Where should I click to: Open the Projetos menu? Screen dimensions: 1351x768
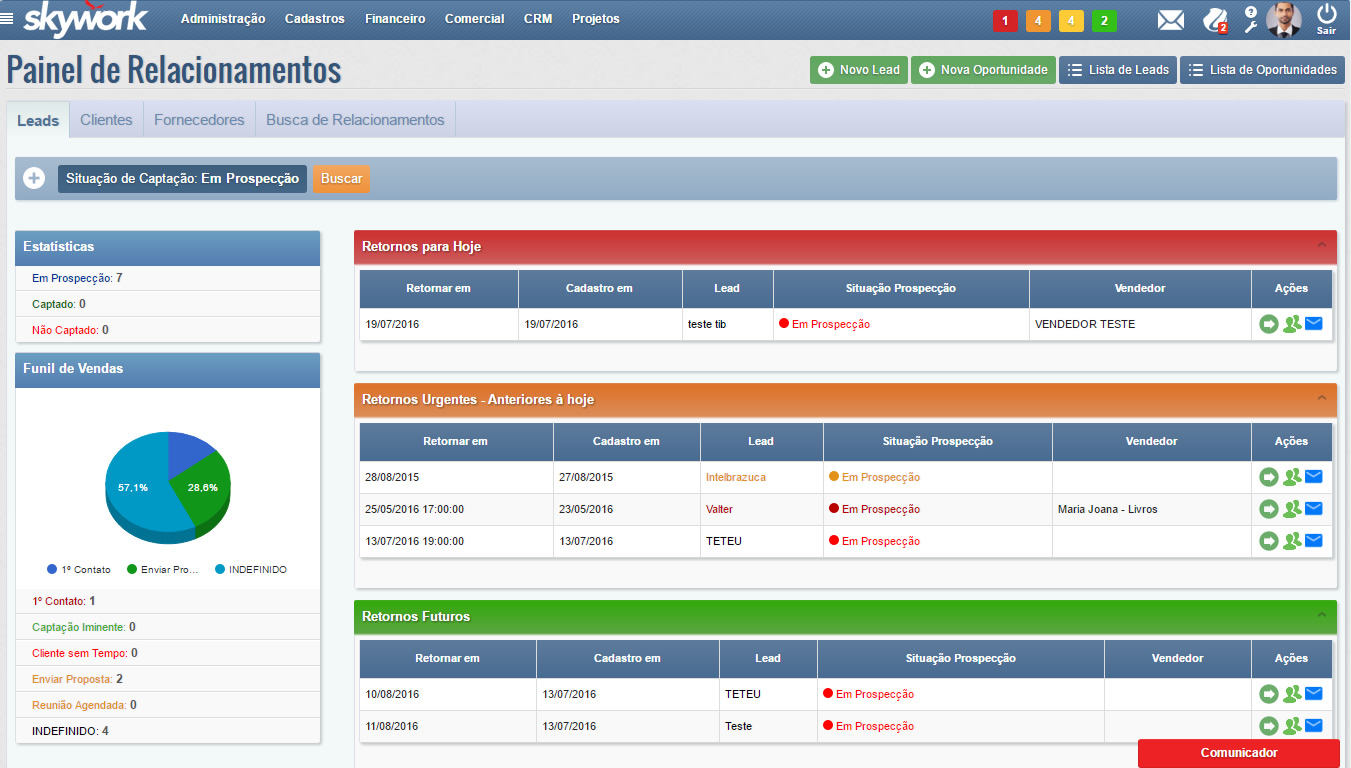click(x=596, y=19)
